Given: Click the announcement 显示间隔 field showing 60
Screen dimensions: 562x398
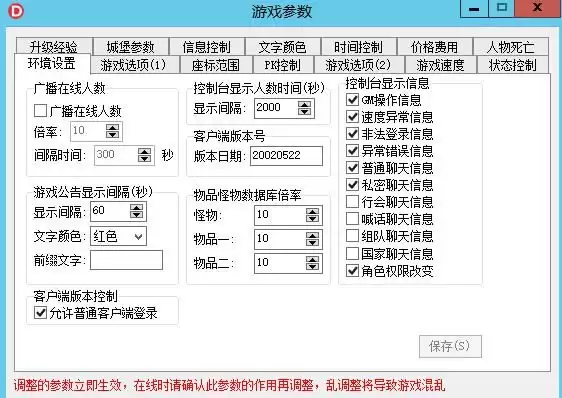Looking at the screenshot, I should (119, 211).
